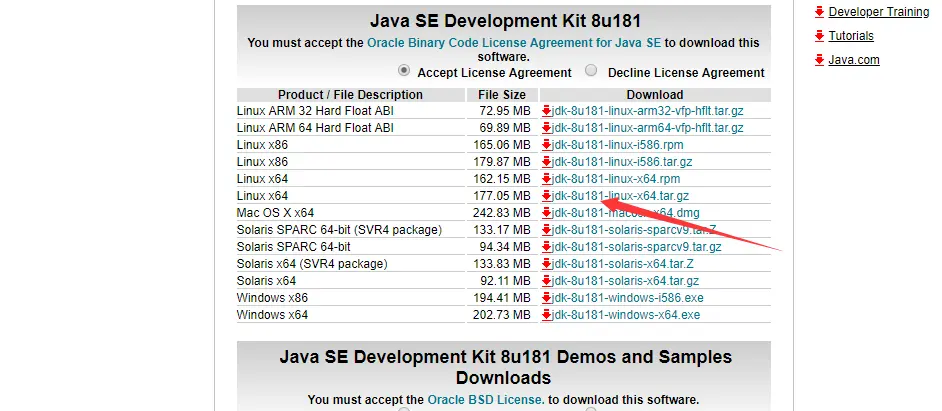This screenshot has width=942, height=411.
Task: Click the 177.05 MB file size cell
Action: pyautogui.click(x=502, y=196)
